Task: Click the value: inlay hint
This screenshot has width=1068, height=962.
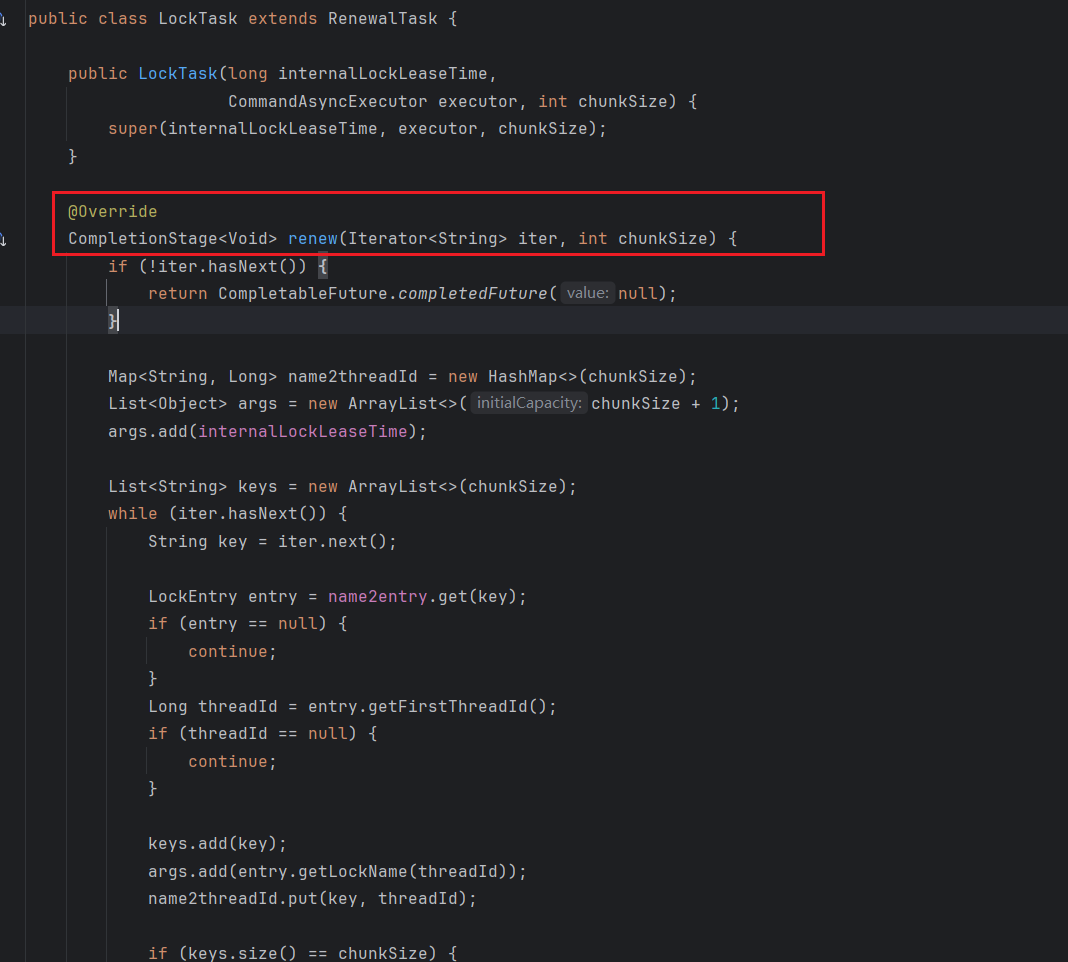Action: pos(587,293)
